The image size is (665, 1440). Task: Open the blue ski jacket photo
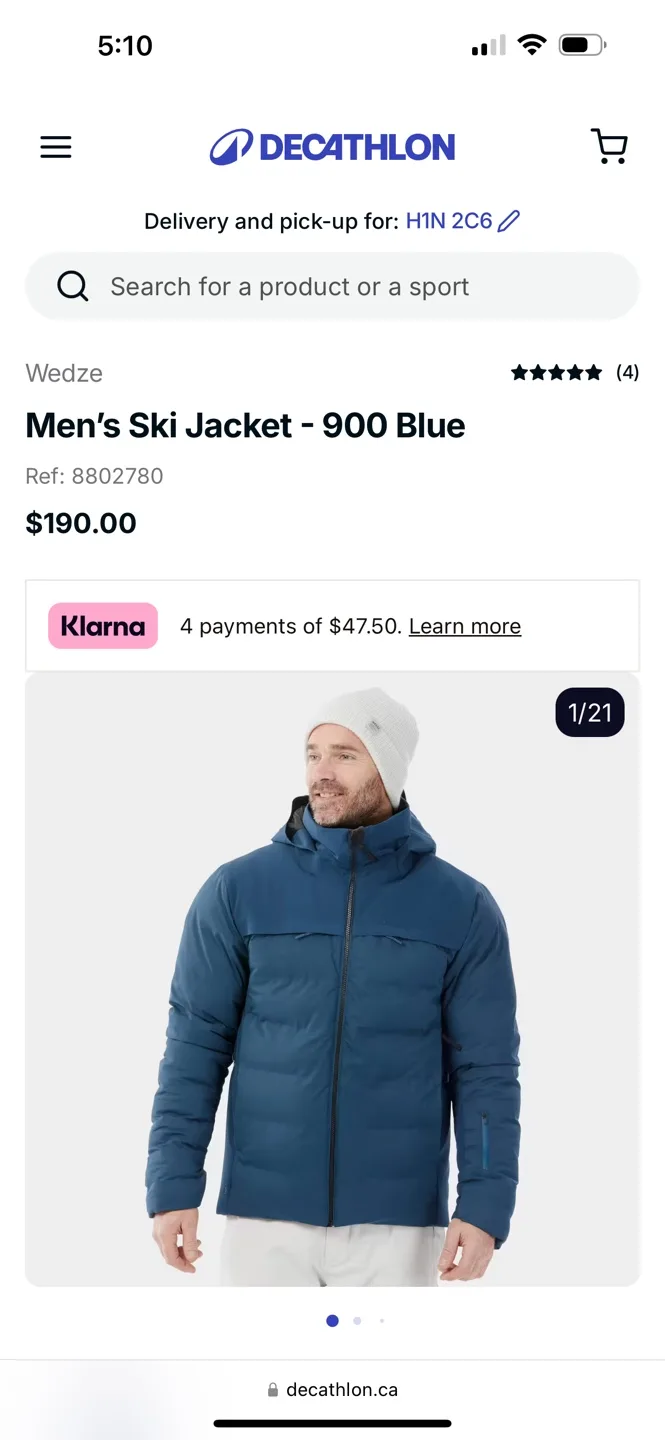pyautogui.click(x=332, y=980)
